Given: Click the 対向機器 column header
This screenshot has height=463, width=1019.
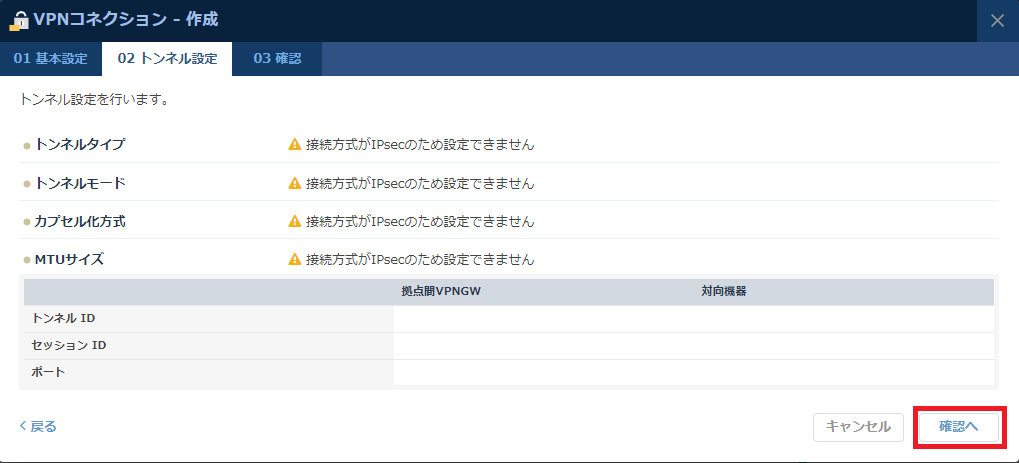Looking at the screenshot, I should tap(724, 291).
